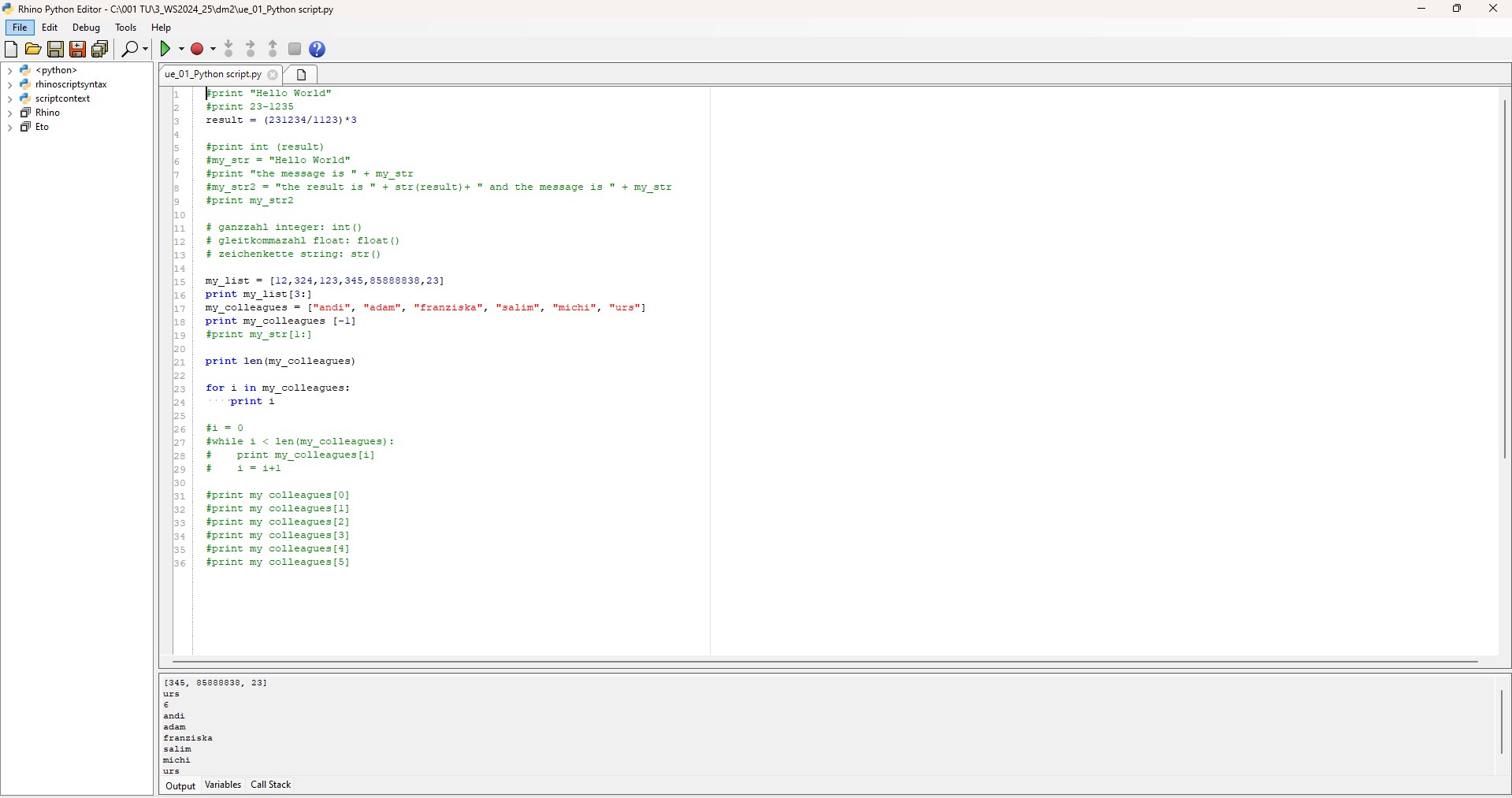Switch to the Variables tab
1512x798 pixels.
coord(221,785)
